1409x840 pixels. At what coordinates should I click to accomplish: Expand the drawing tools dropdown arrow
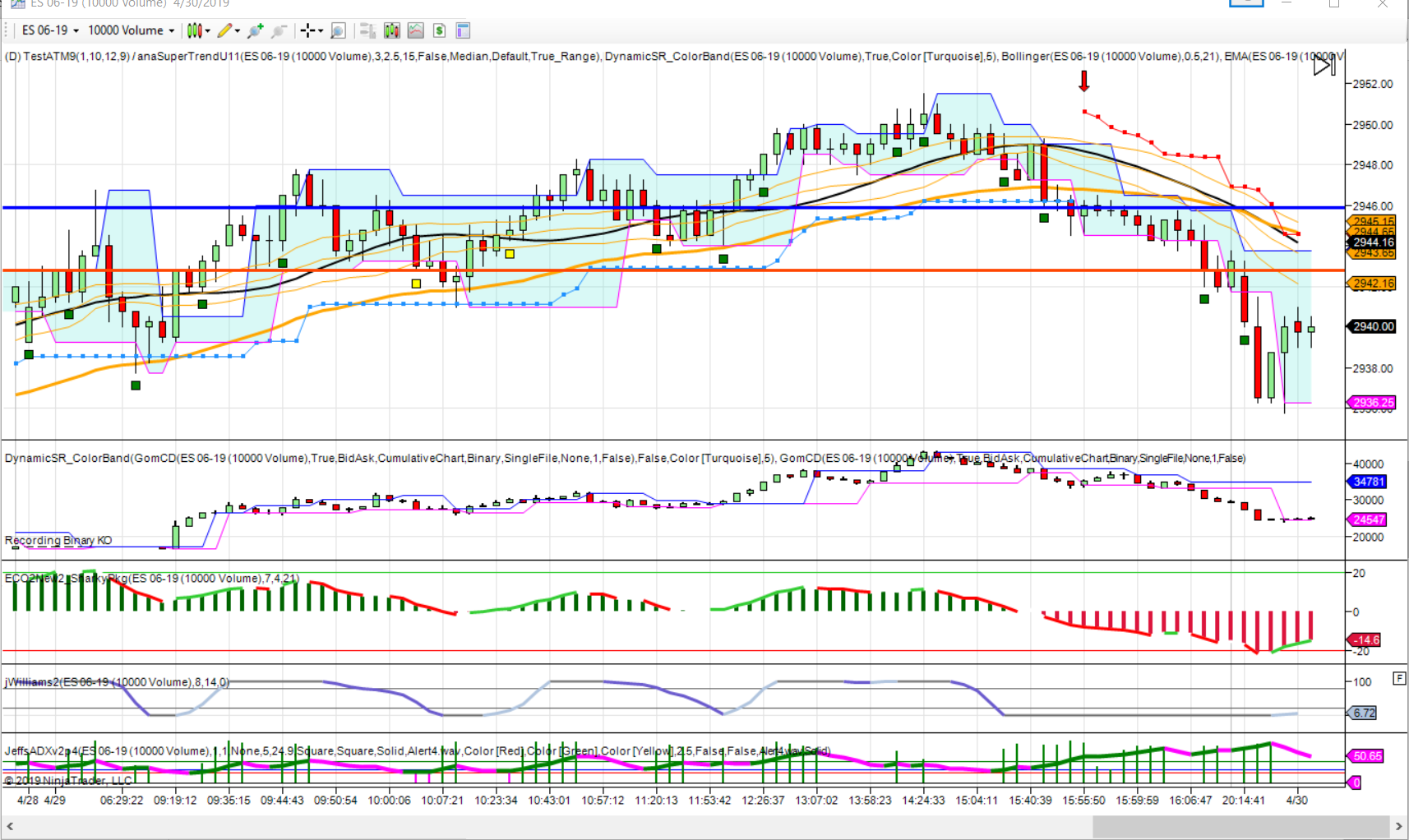point(238,30)
